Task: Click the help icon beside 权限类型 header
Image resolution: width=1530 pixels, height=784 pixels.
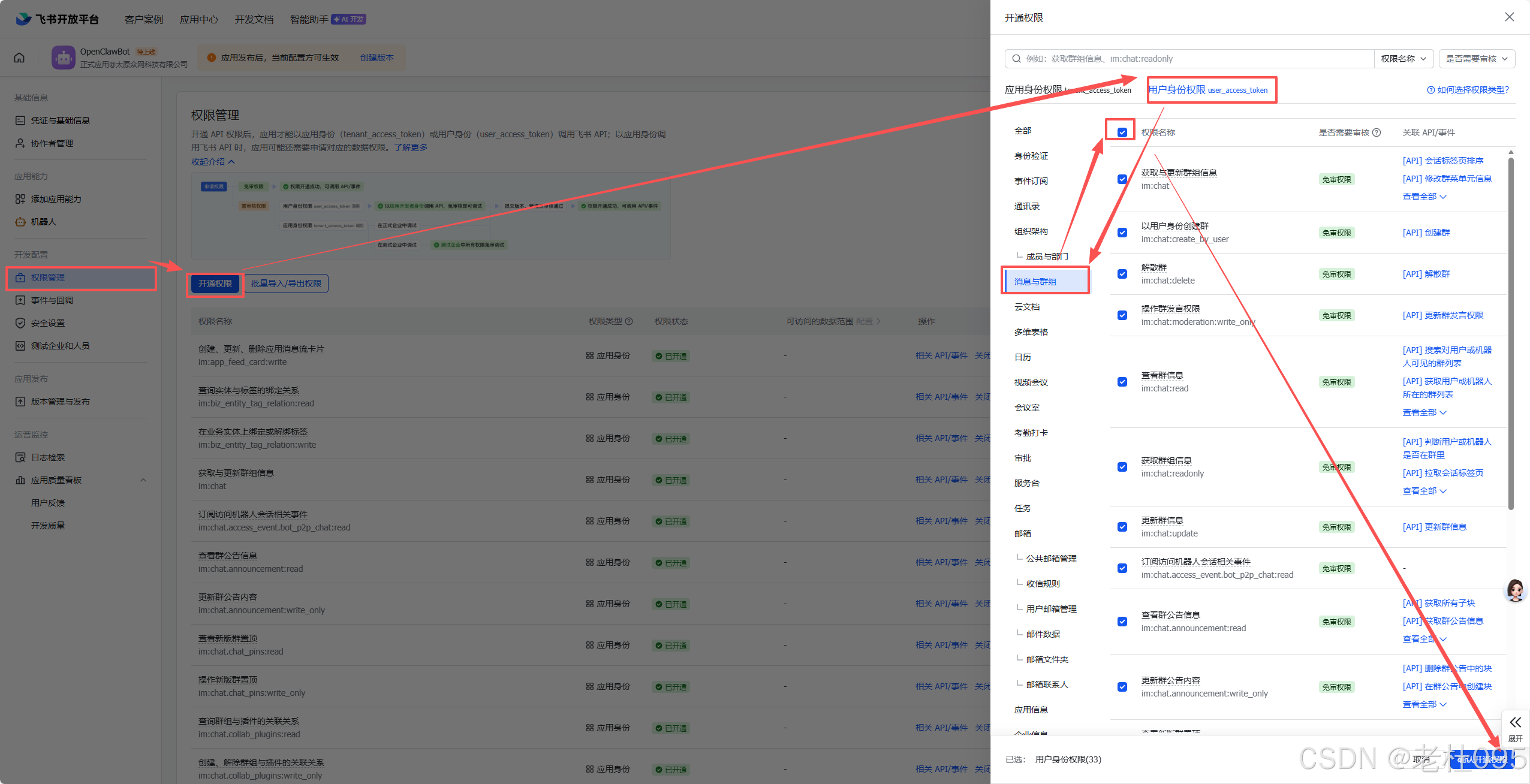Action: tap(629, 321)
